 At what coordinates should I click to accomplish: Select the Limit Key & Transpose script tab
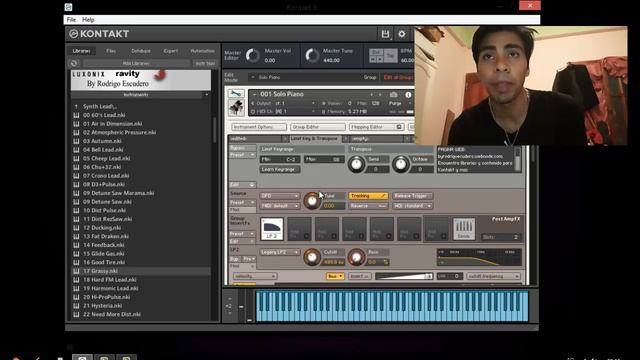pos(314,139)
